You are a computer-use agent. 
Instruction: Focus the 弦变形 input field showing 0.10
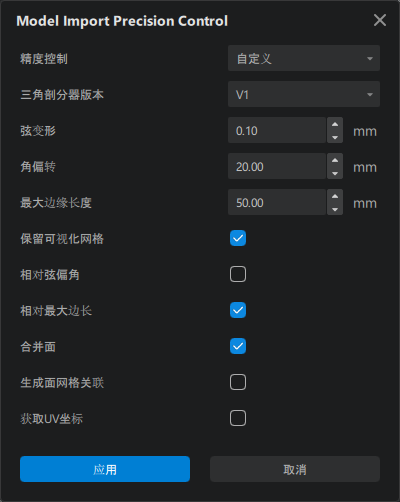click(x=277, y=130)
